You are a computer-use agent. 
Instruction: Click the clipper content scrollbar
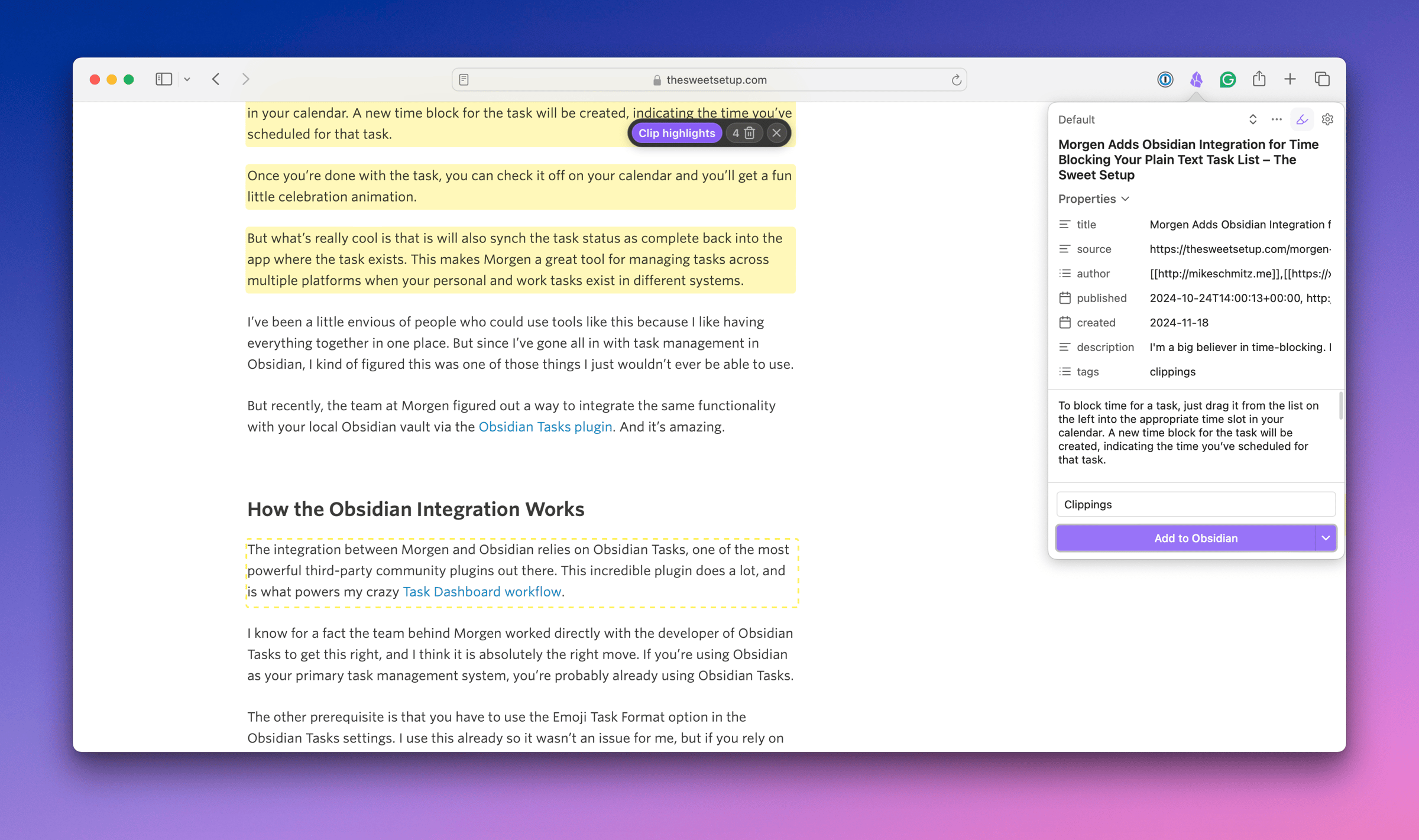pos(1340,406)
